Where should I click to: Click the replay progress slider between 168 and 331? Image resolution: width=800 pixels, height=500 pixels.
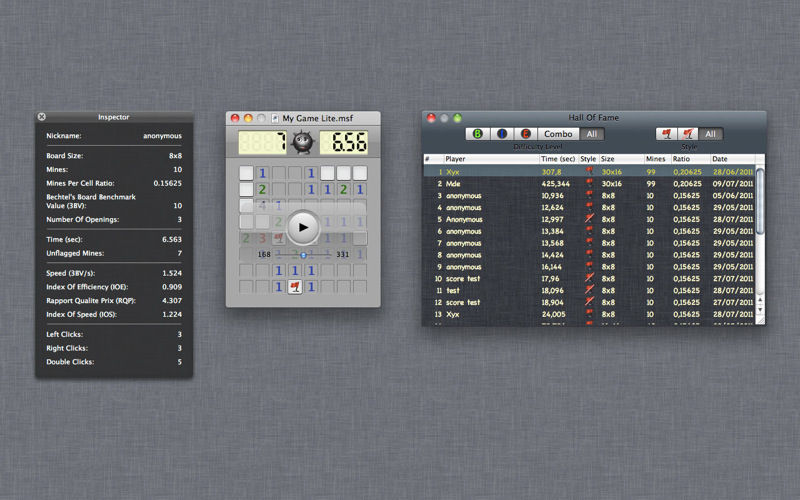(x=303, y=255)
